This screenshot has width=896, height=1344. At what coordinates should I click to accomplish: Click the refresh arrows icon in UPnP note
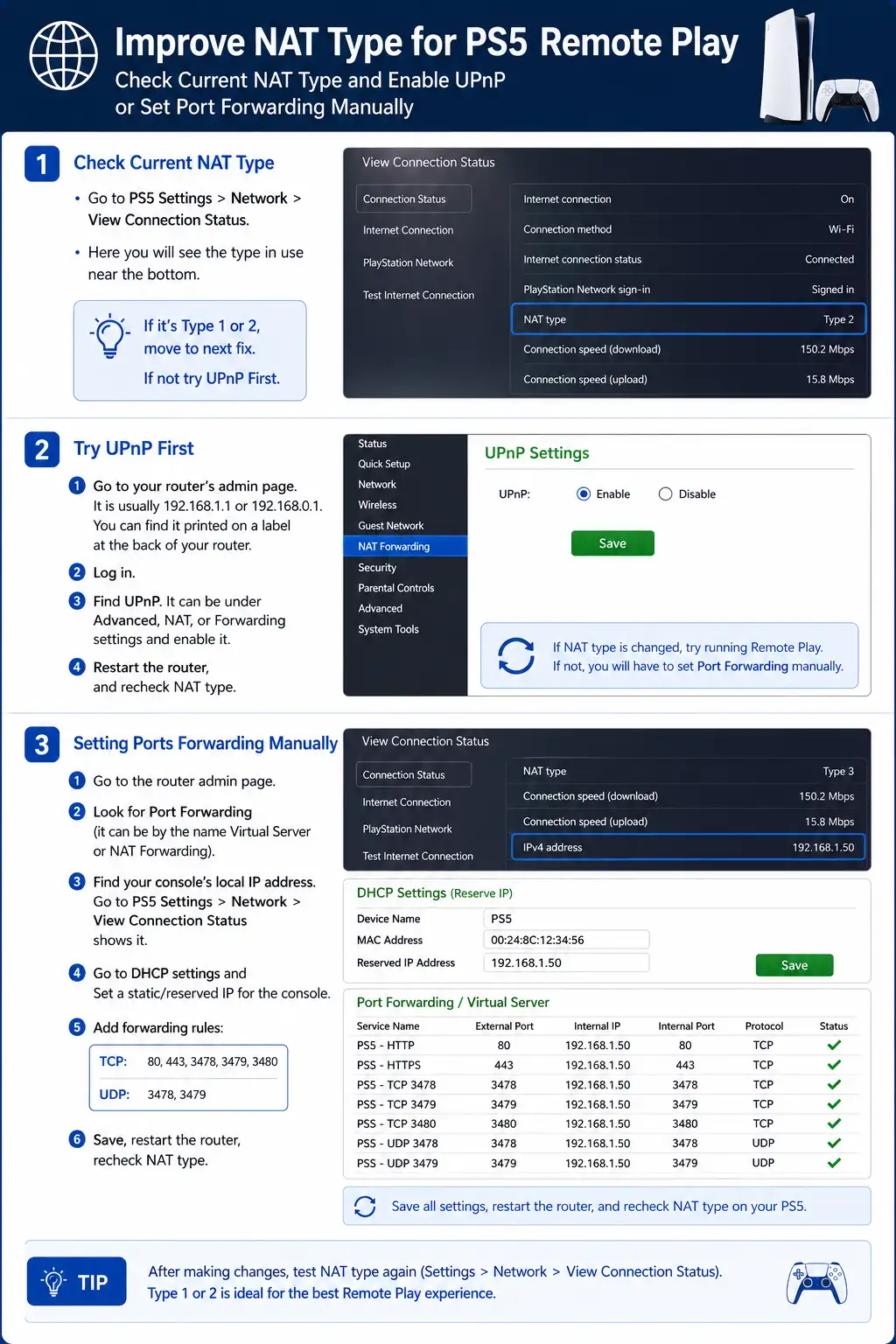tap(516, 656)
